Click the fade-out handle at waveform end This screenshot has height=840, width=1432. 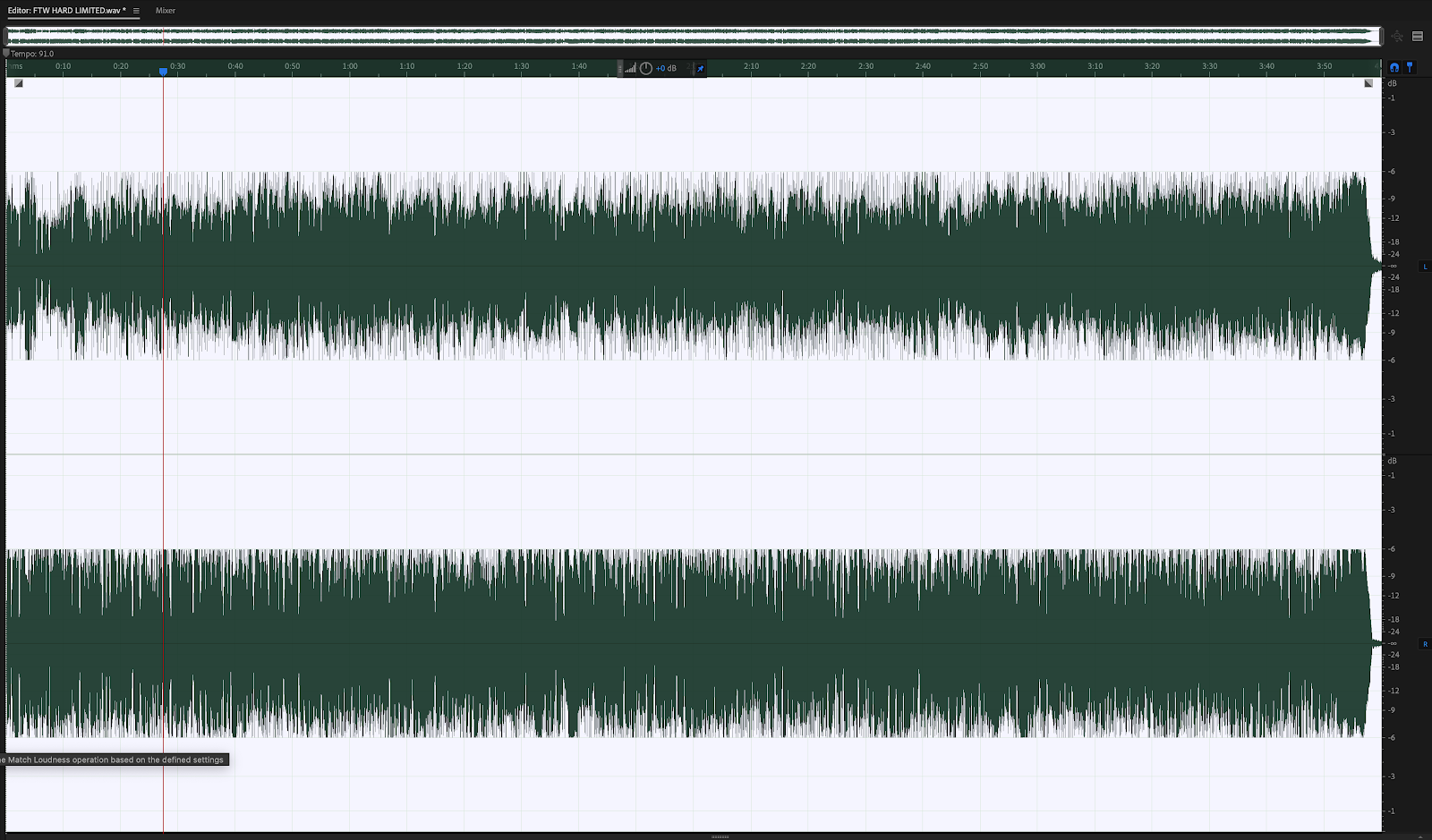point(1368,83)
